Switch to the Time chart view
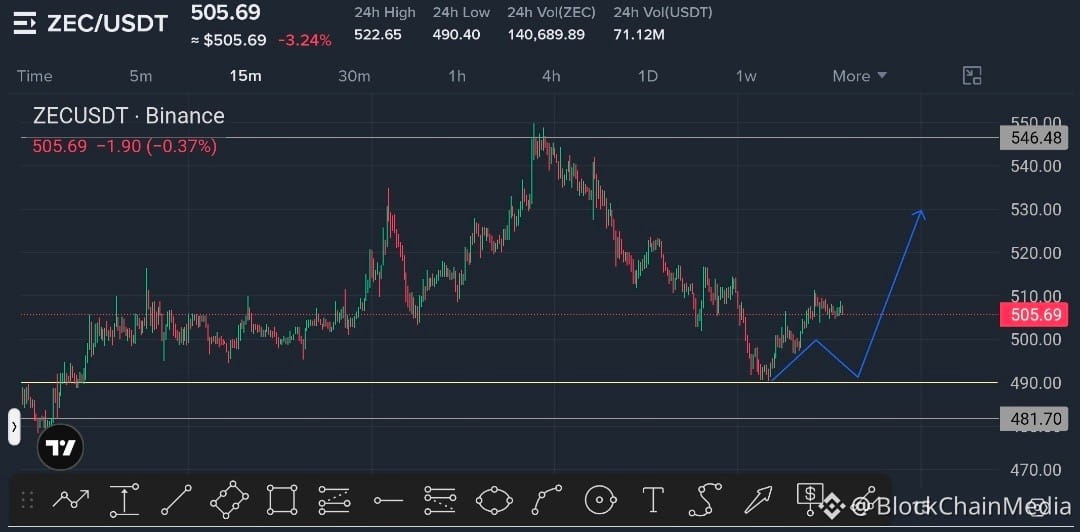Image resolution: width=1080 pixels, height=532 pixels. click(x=34, y=76)
